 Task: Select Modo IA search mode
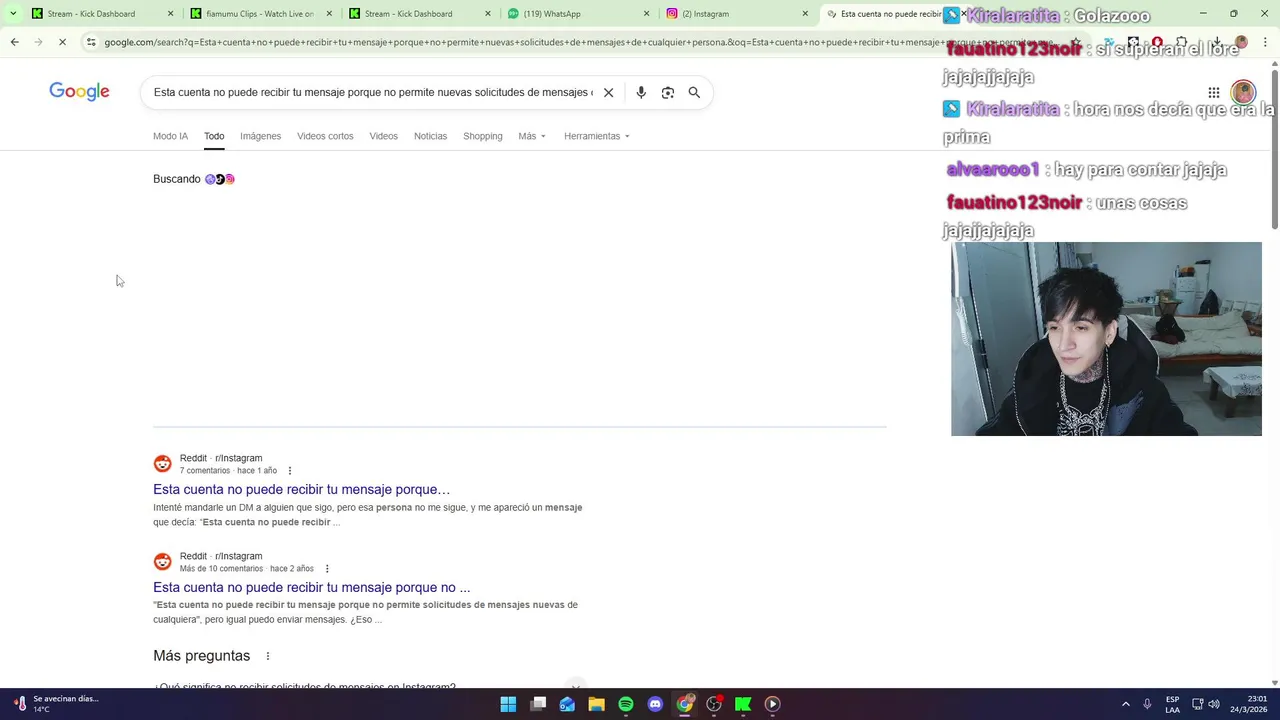[x=170, y=136]
